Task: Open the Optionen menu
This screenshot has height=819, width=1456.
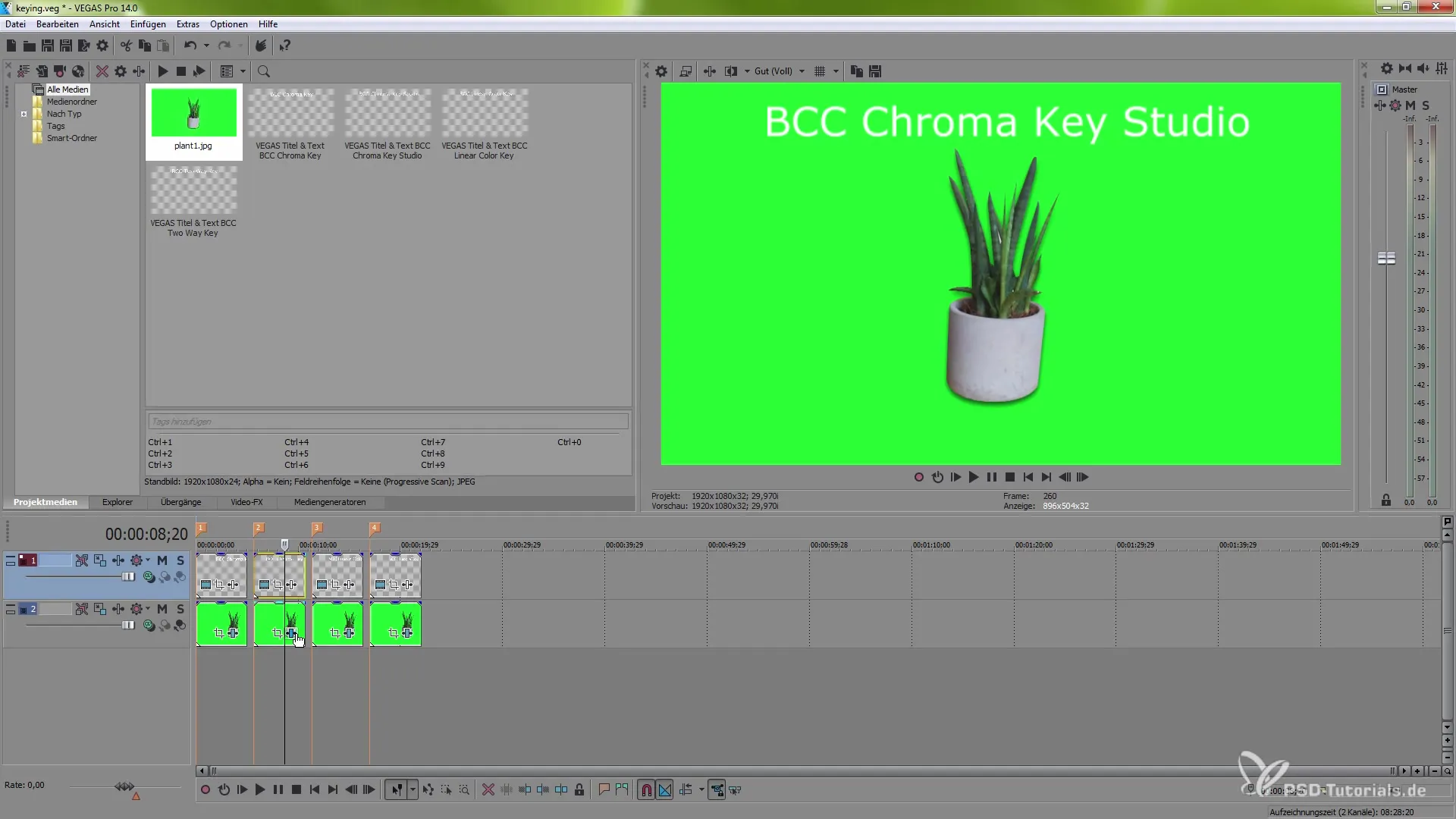Action: tap(228, 24)
